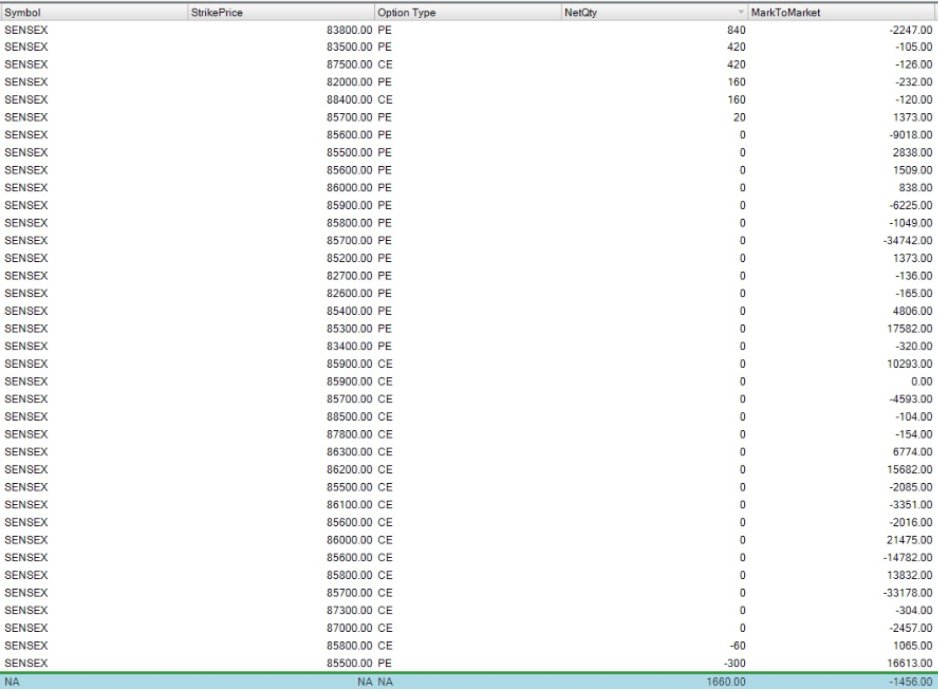The height and width of the screenshot is (692, 938).
Task: Select the NetQty value 840
Action: [736, 30]
